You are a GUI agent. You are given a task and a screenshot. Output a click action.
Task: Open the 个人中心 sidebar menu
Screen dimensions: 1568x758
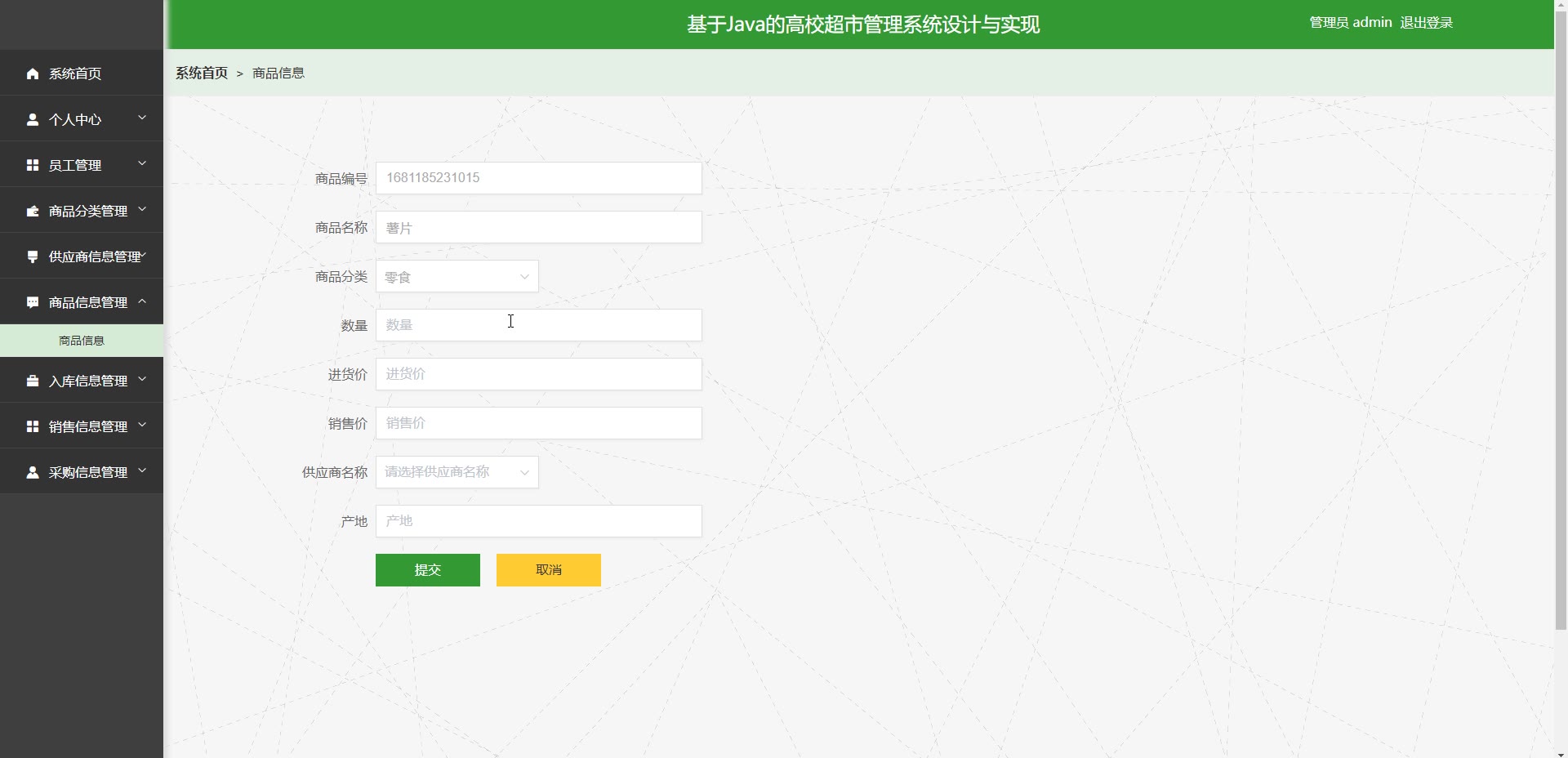(x=82, y=119)
